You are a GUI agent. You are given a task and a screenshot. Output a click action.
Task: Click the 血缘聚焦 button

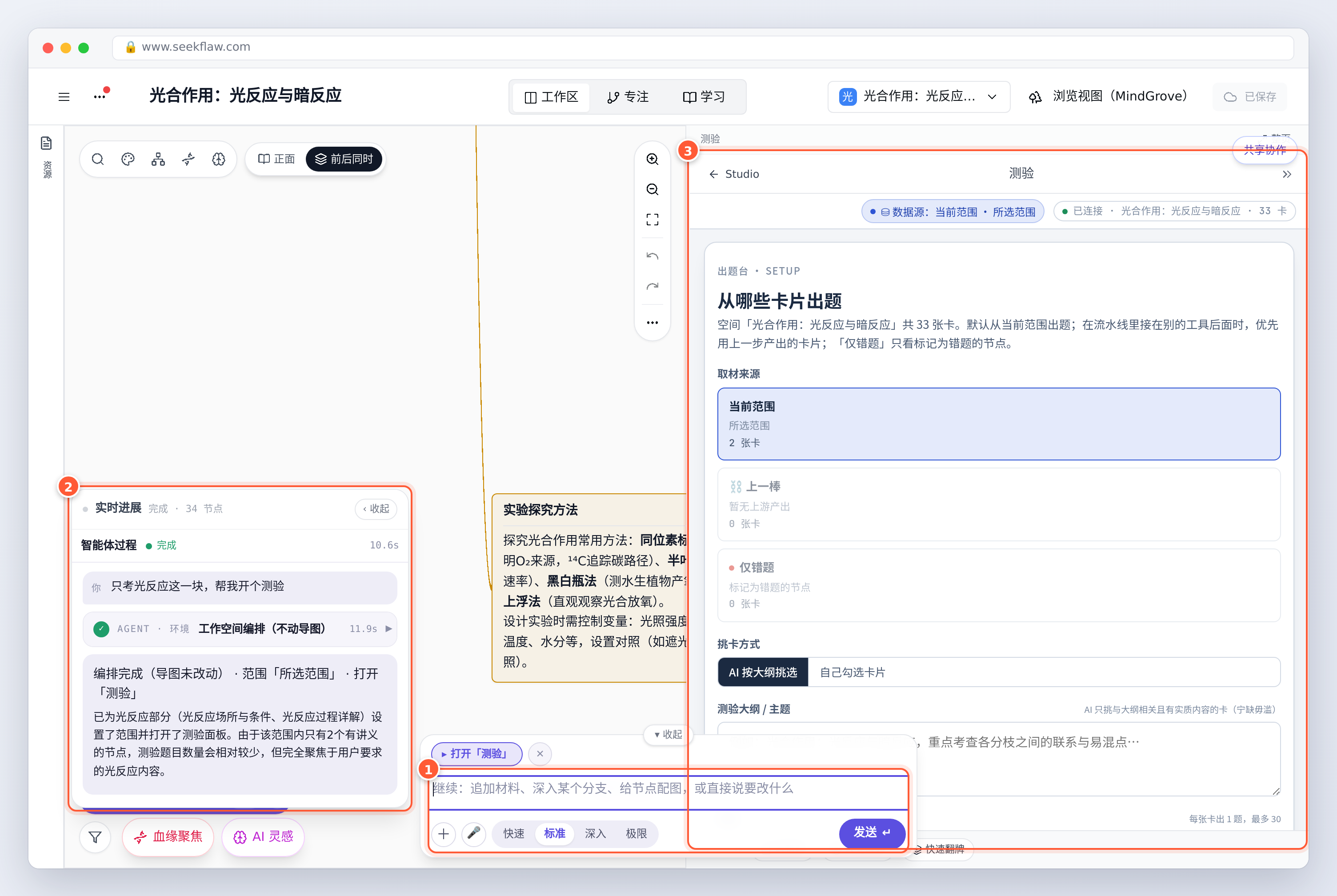click(x=168, y=837)
